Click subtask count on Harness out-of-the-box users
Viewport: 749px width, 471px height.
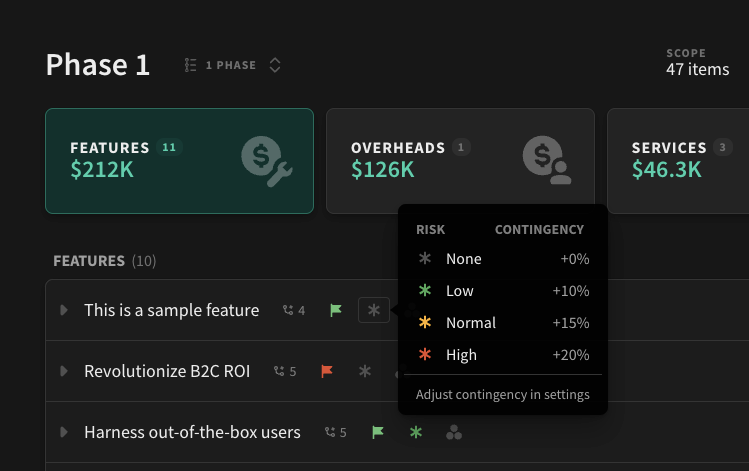[x=335, y=432]
